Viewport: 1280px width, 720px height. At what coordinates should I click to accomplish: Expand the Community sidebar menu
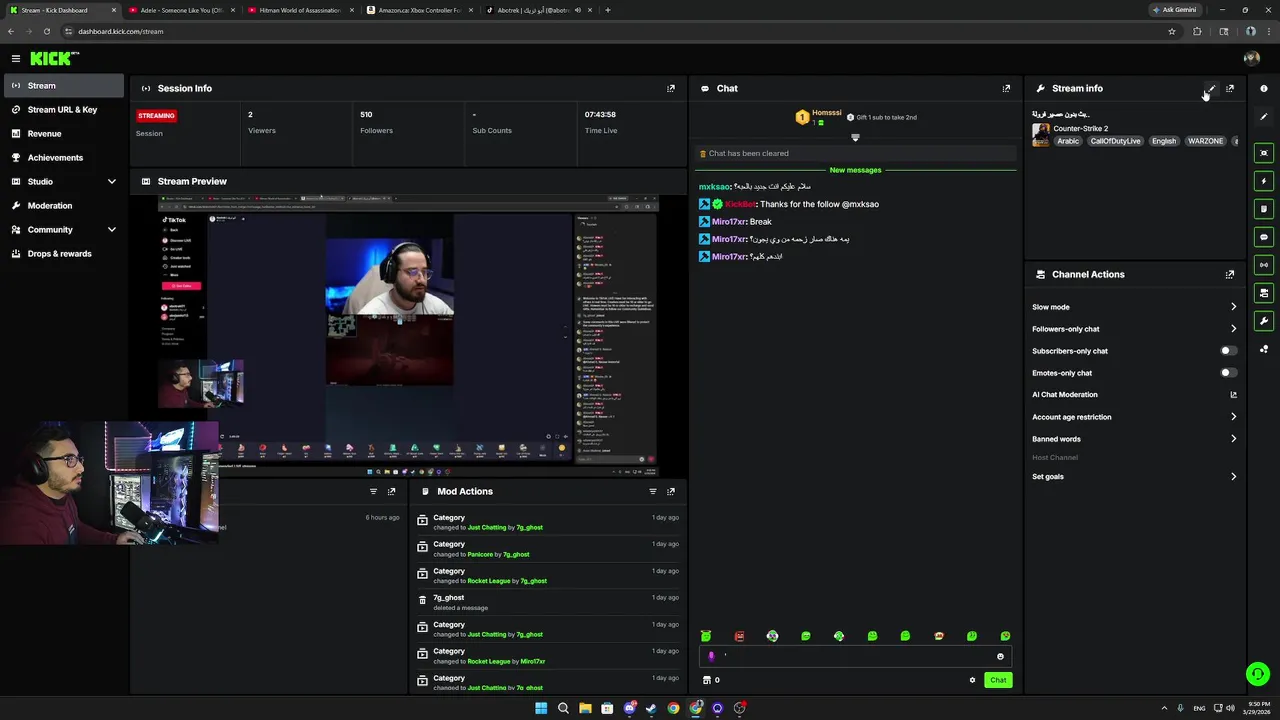[x=111, y=229]
